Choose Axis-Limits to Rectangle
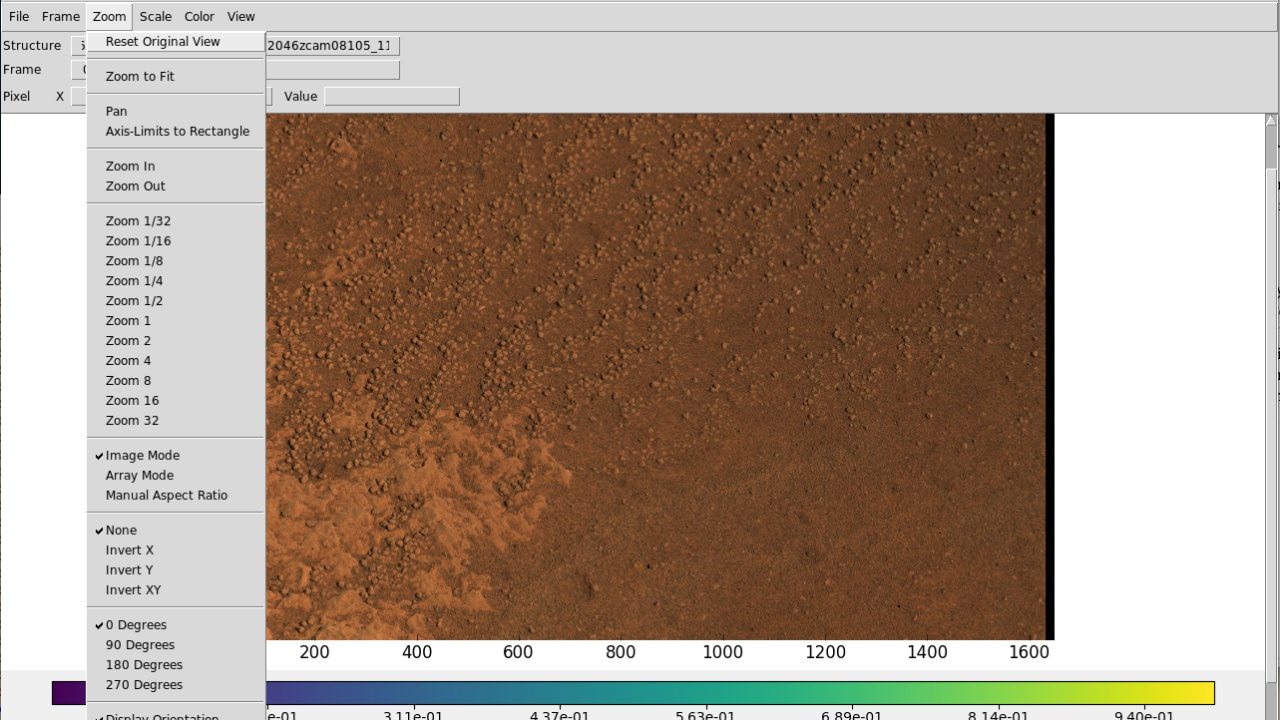Viewport: 1280px width, 720px height. 177,131
